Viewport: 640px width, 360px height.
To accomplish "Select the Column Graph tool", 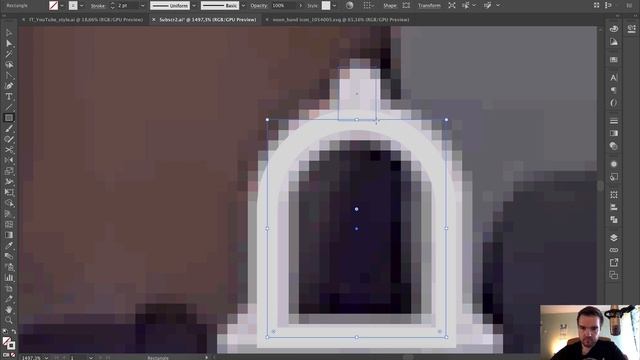I will coord(9,278).
